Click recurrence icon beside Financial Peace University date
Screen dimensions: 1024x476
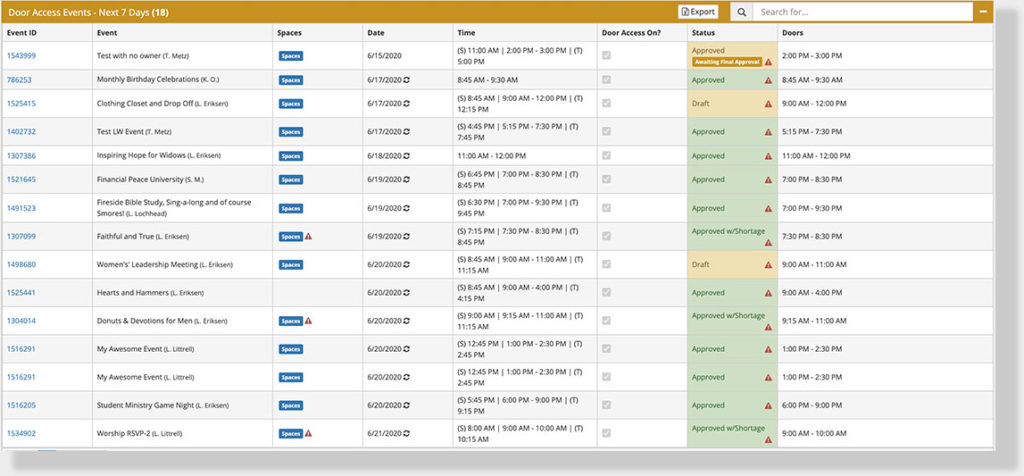point(407,180)
